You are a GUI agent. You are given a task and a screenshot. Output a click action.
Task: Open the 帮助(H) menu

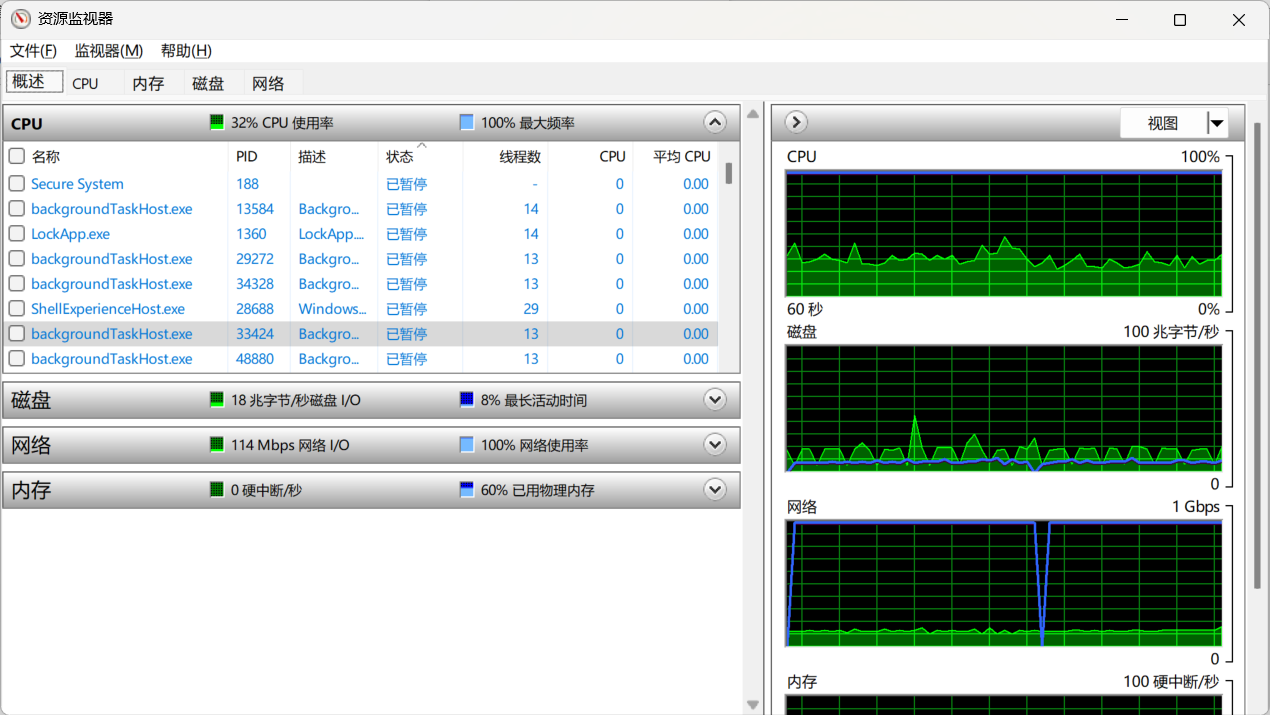(x=186, y=50)
